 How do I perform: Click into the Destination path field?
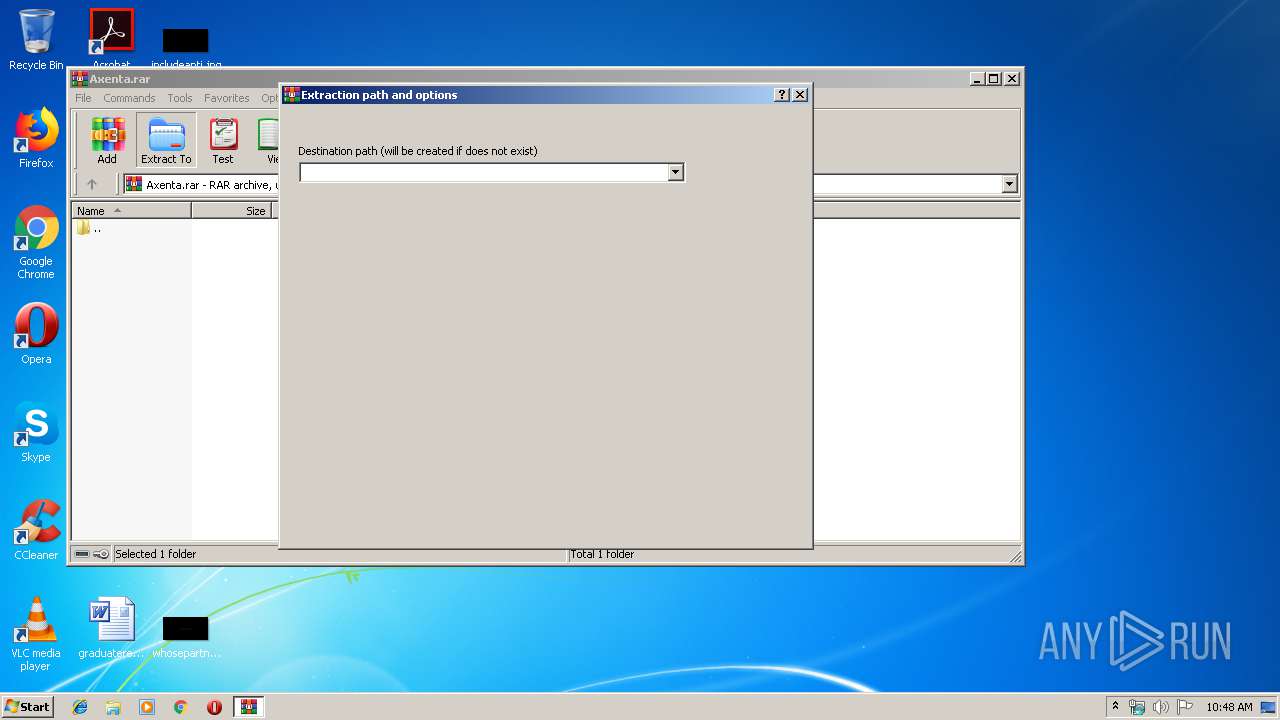(484, 172)
